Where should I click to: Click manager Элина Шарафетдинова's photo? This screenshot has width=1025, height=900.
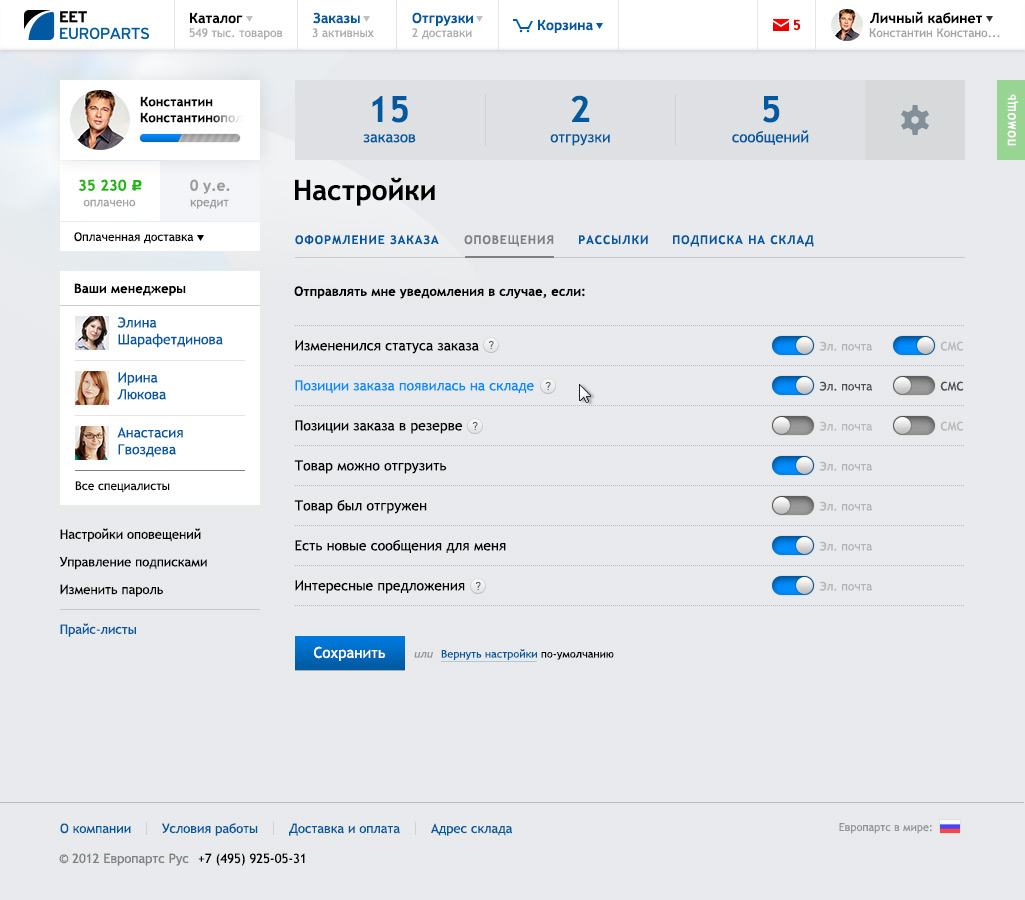pos(92,333)
